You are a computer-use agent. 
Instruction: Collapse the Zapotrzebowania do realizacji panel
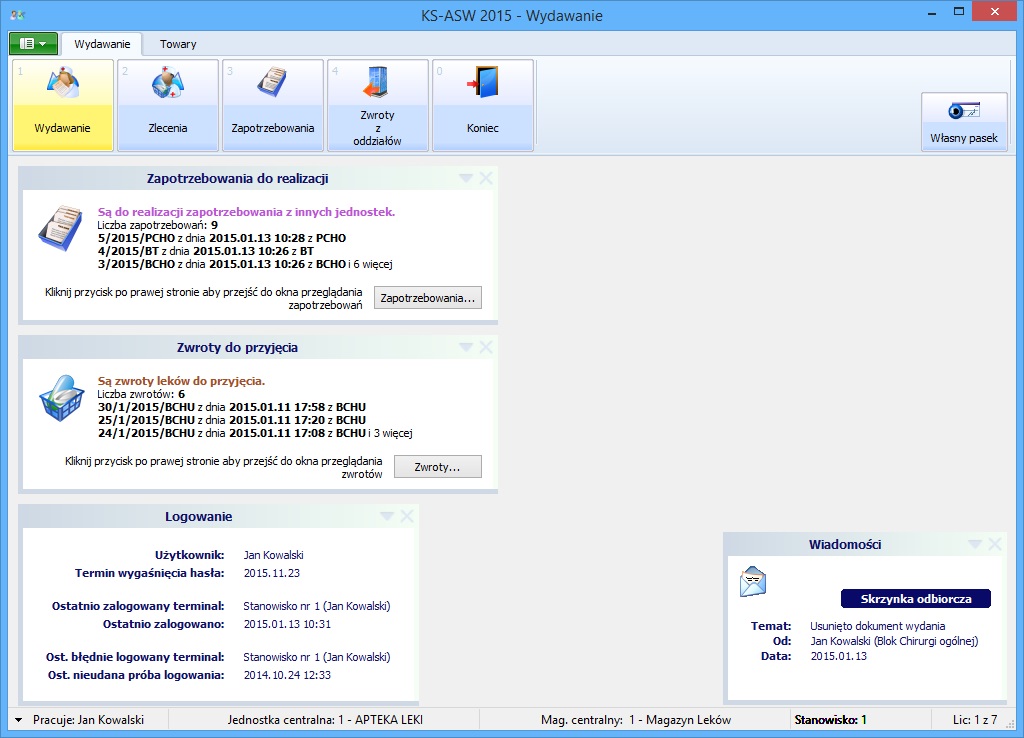(465, 178)
